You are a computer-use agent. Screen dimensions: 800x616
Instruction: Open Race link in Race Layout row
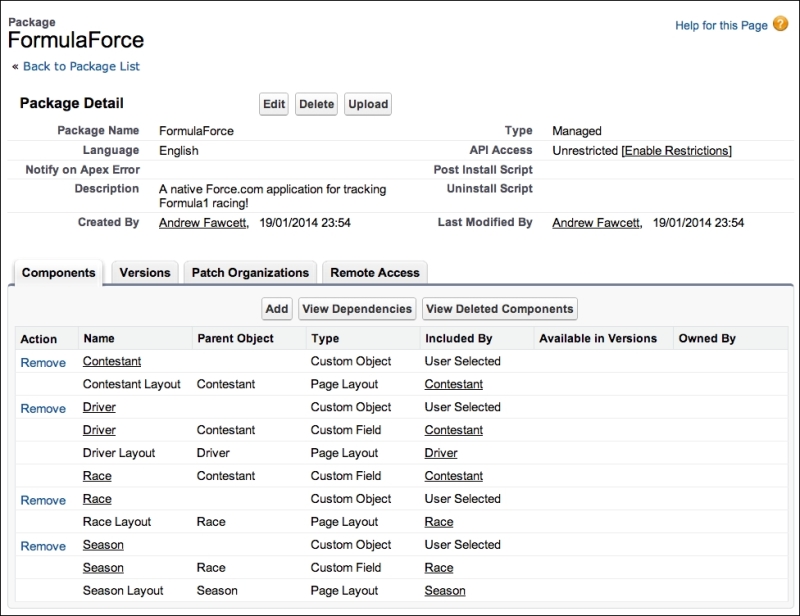439,522
